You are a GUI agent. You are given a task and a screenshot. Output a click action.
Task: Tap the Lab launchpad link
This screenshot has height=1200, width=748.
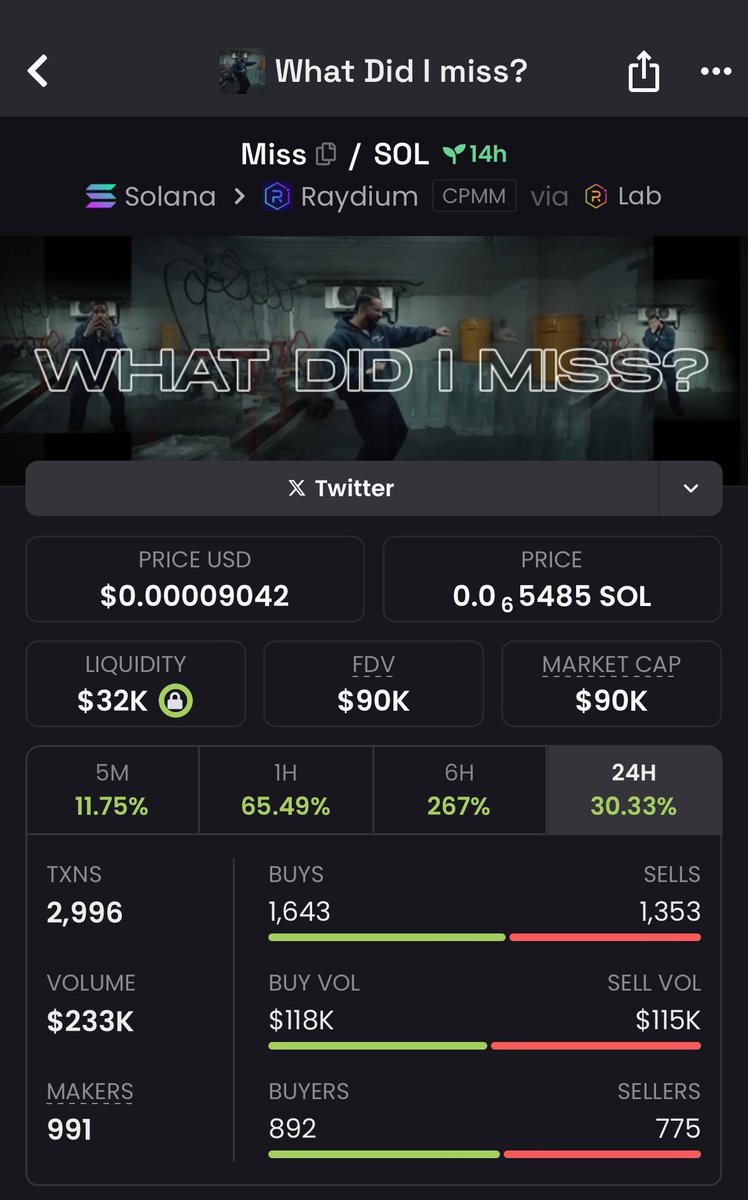click(623, 196)
